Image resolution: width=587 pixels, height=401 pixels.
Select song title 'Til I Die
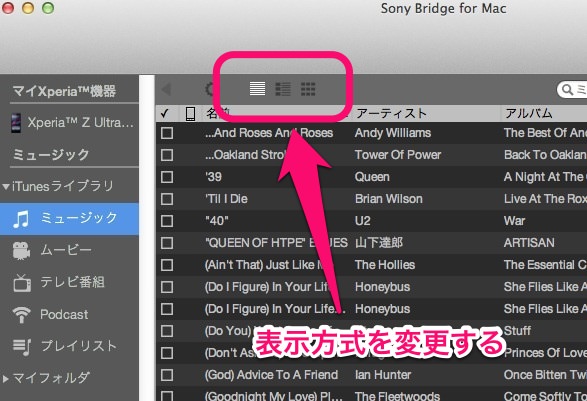(x=226, y=199)
